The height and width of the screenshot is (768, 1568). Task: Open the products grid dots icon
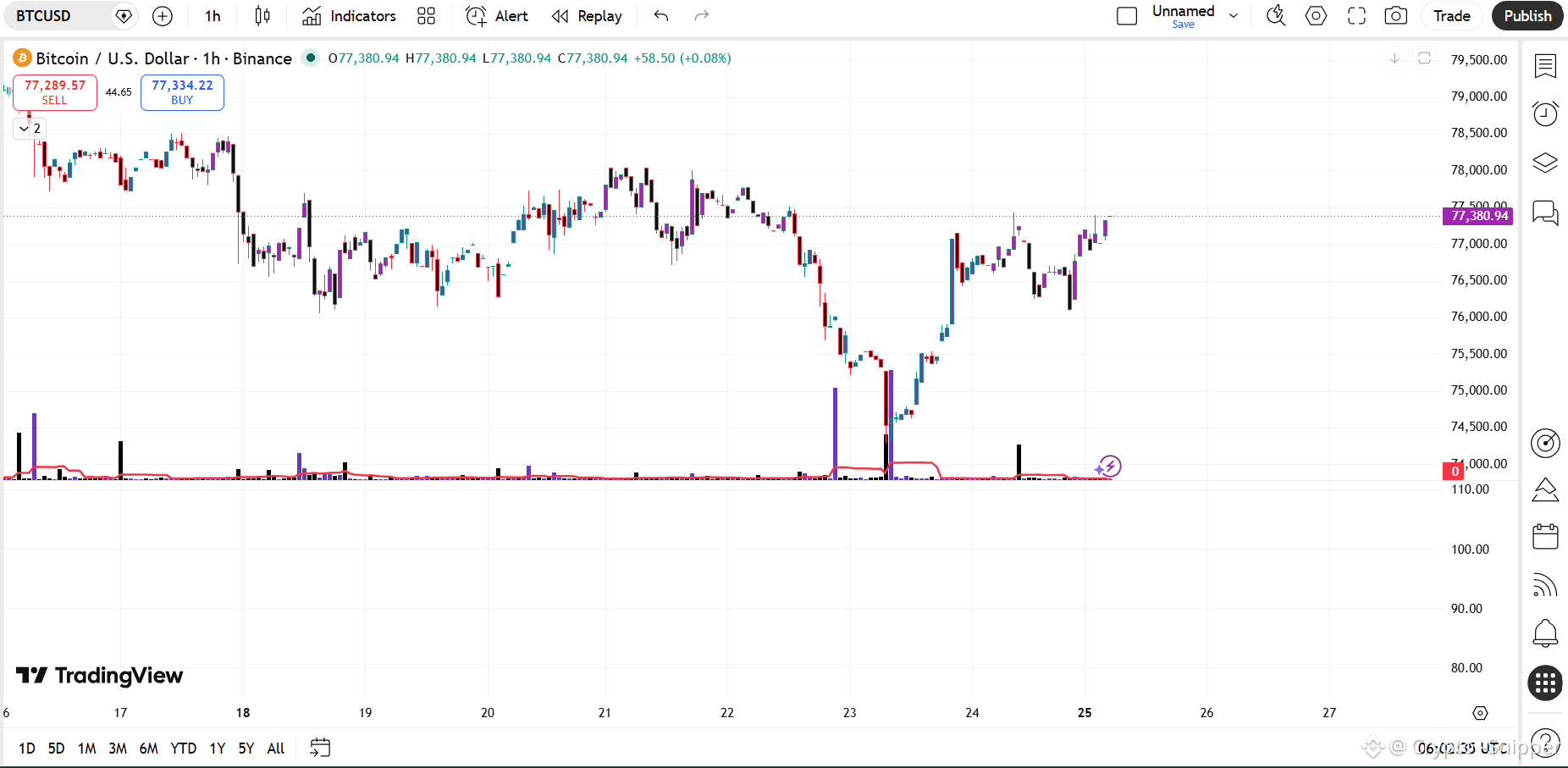click(1545, 682)
